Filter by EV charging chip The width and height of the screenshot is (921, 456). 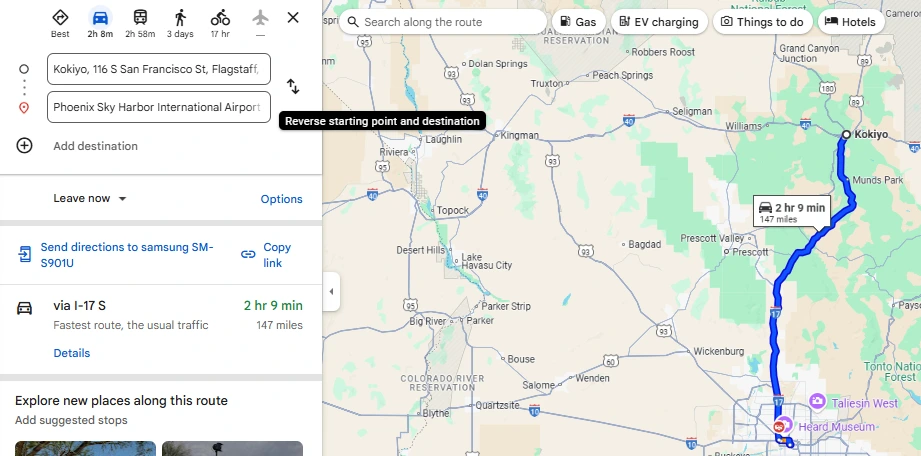coord(659,22)
